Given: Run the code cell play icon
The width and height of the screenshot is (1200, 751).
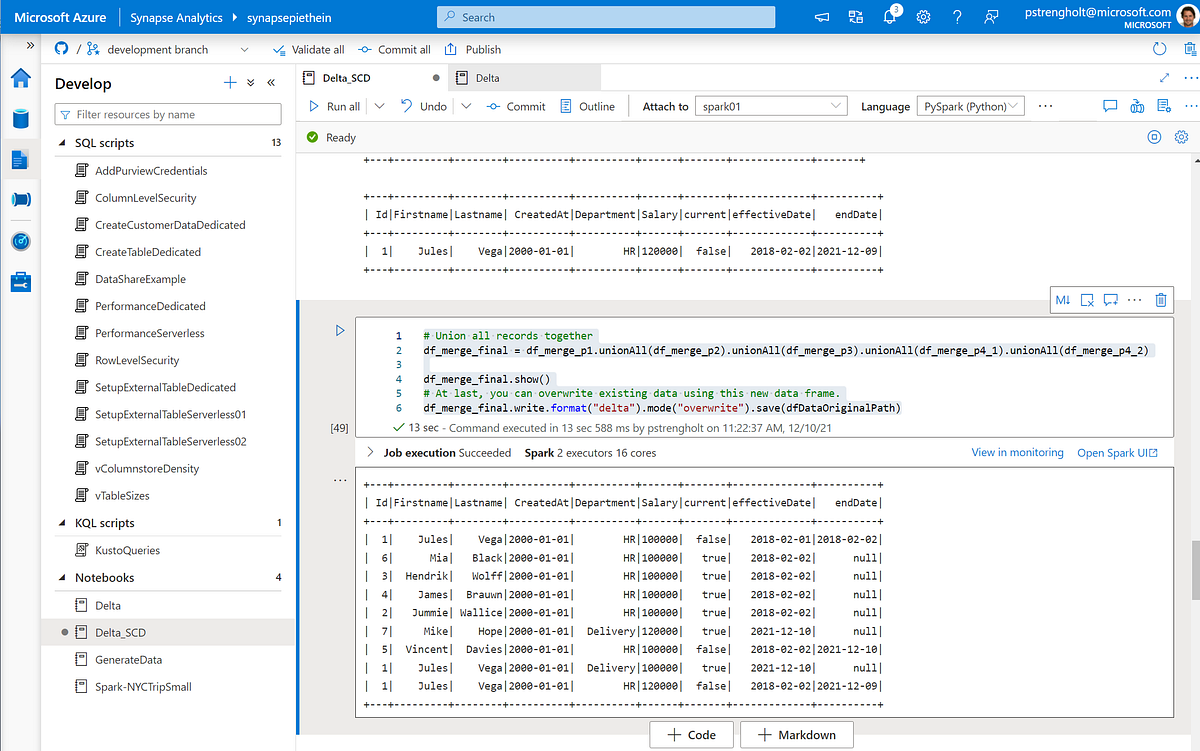Looking at the screenshot, I should 340,330.
